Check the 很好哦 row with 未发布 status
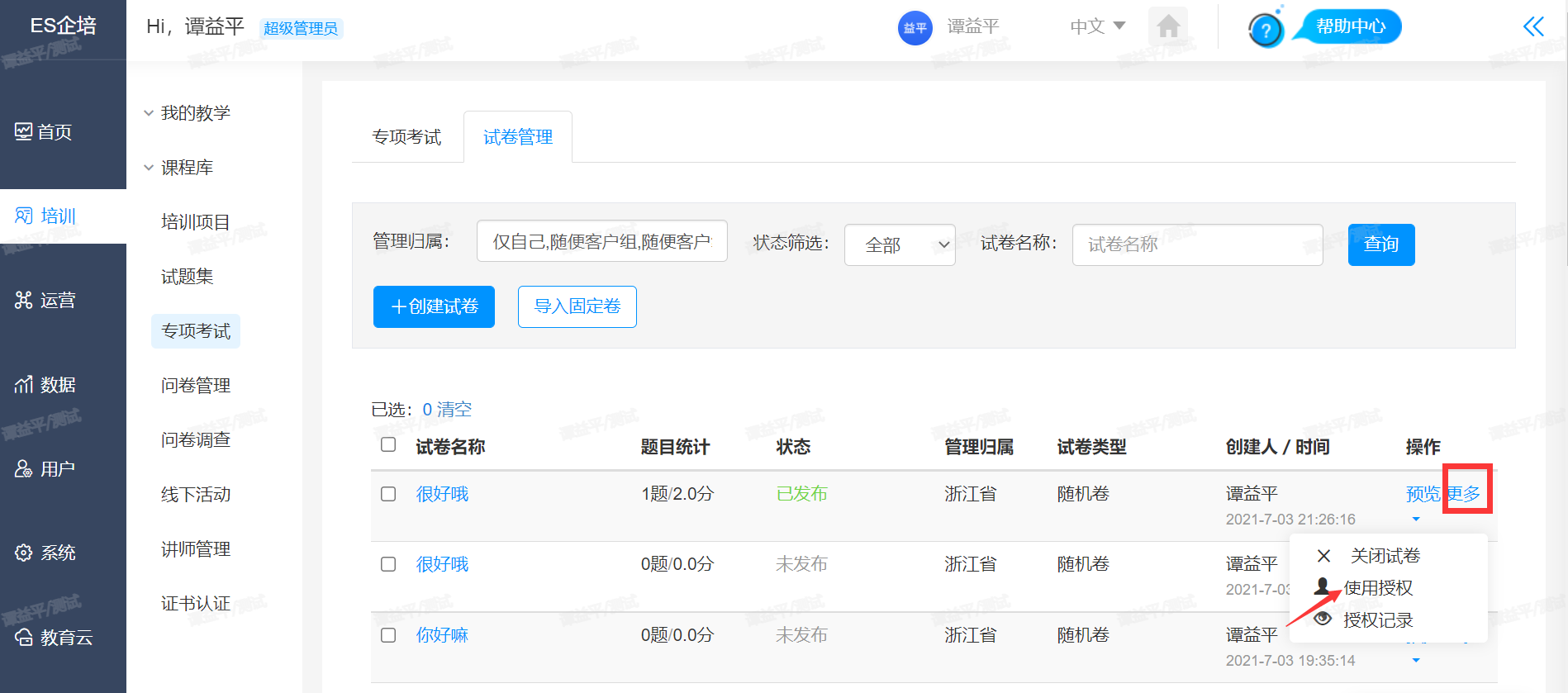Viewport: 1568px width, 693px height. pos(388,564)
